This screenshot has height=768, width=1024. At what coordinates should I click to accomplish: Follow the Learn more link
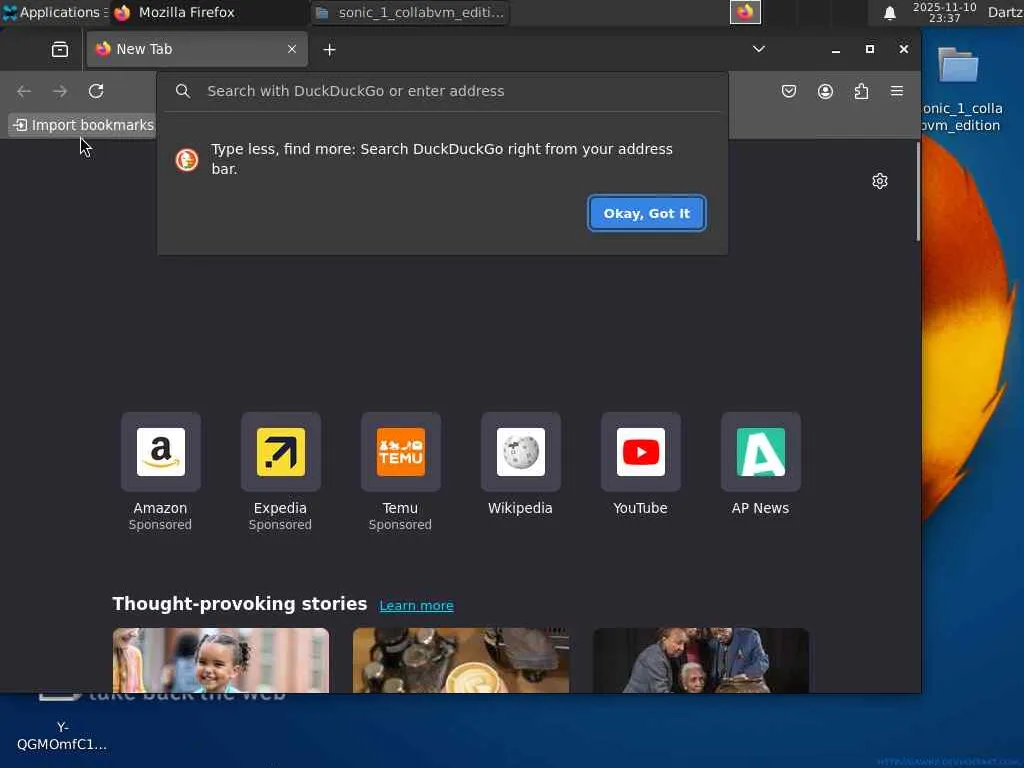tap(417, 605)
